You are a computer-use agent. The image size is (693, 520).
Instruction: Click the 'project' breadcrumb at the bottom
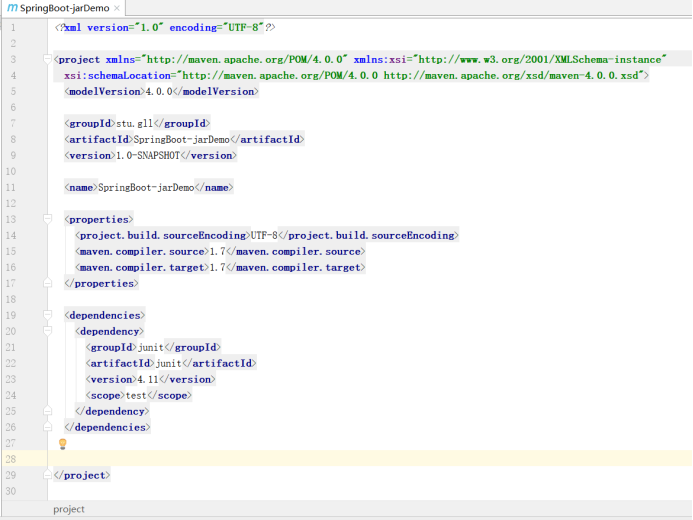click(69, 509)
